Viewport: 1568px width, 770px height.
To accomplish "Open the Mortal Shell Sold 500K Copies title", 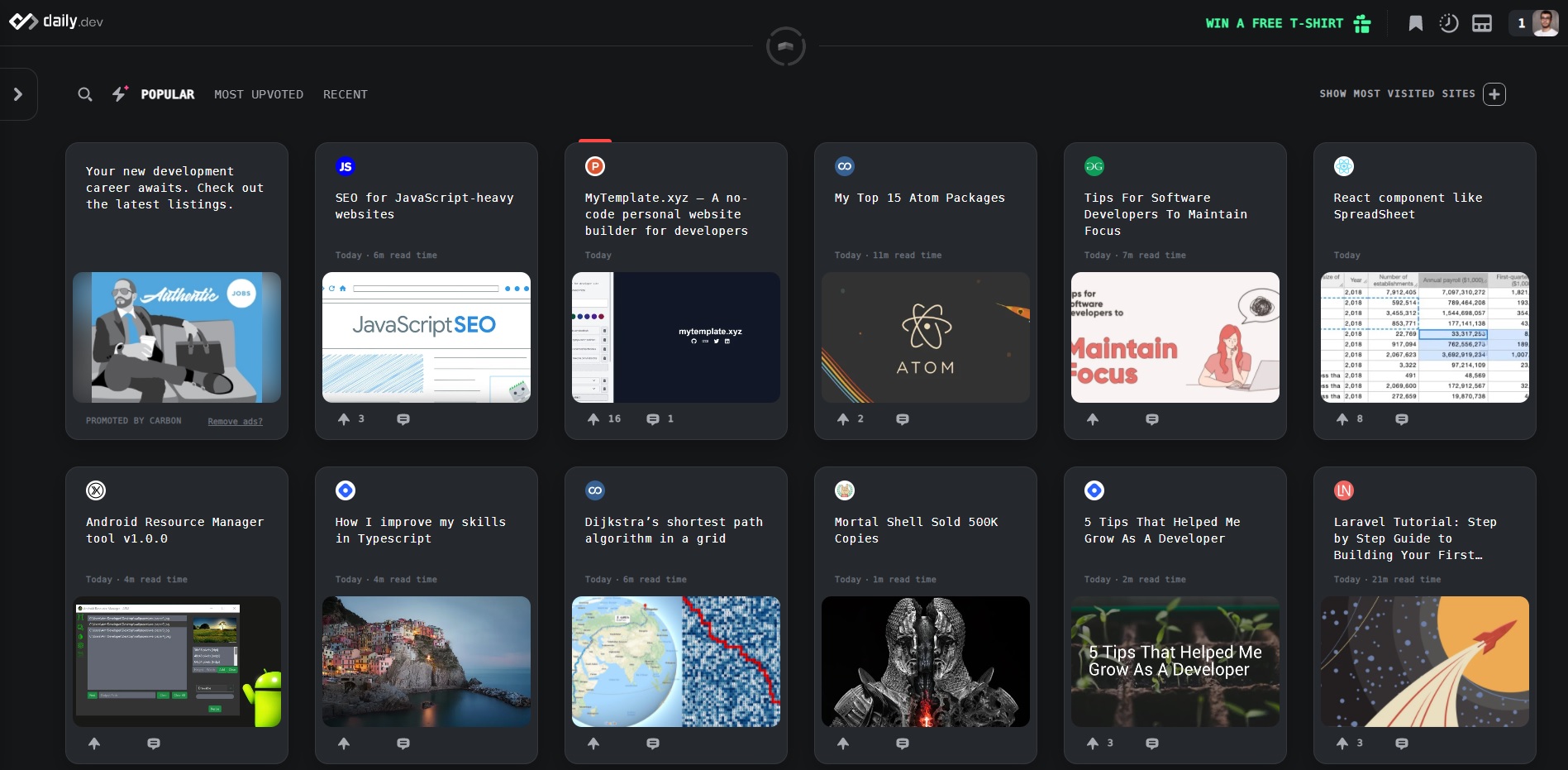I will (x=916, y=530).
